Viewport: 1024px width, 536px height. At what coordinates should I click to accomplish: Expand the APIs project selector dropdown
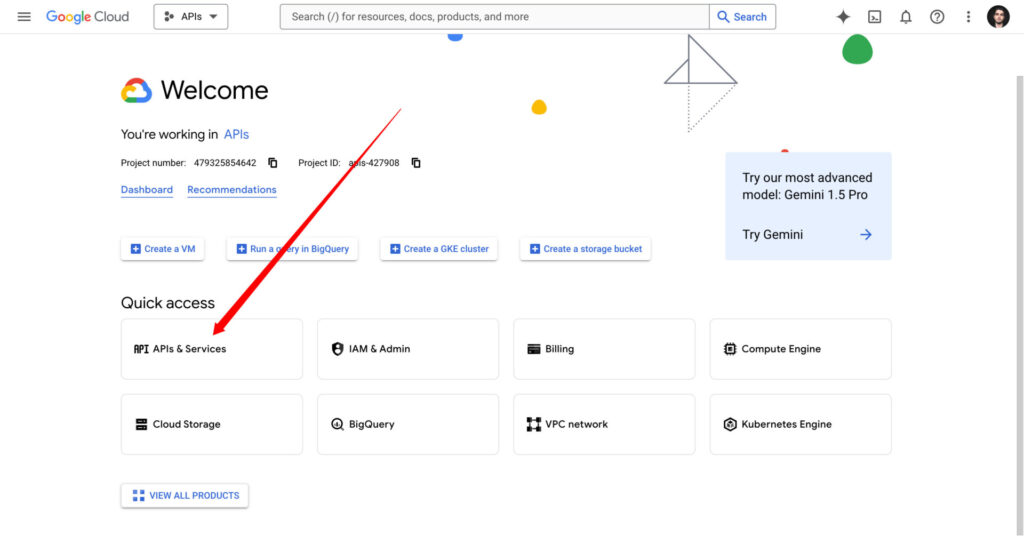[191, 17]
